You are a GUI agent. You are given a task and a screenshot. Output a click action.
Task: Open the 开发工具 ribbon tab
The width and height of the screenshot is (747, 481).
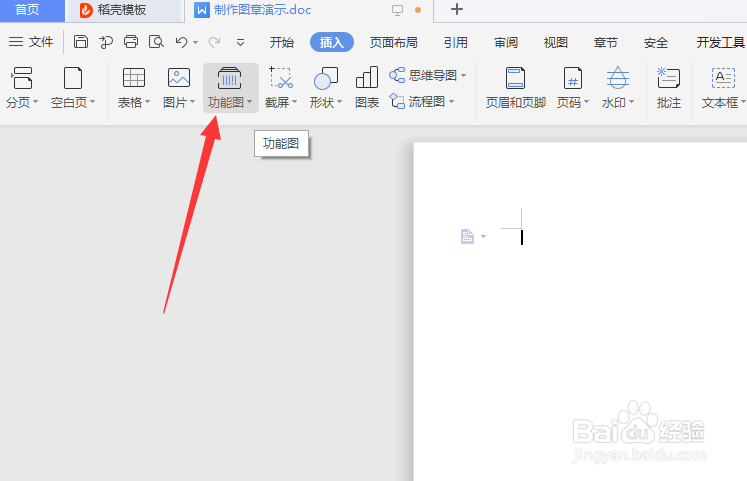click(x=720, y=42)
